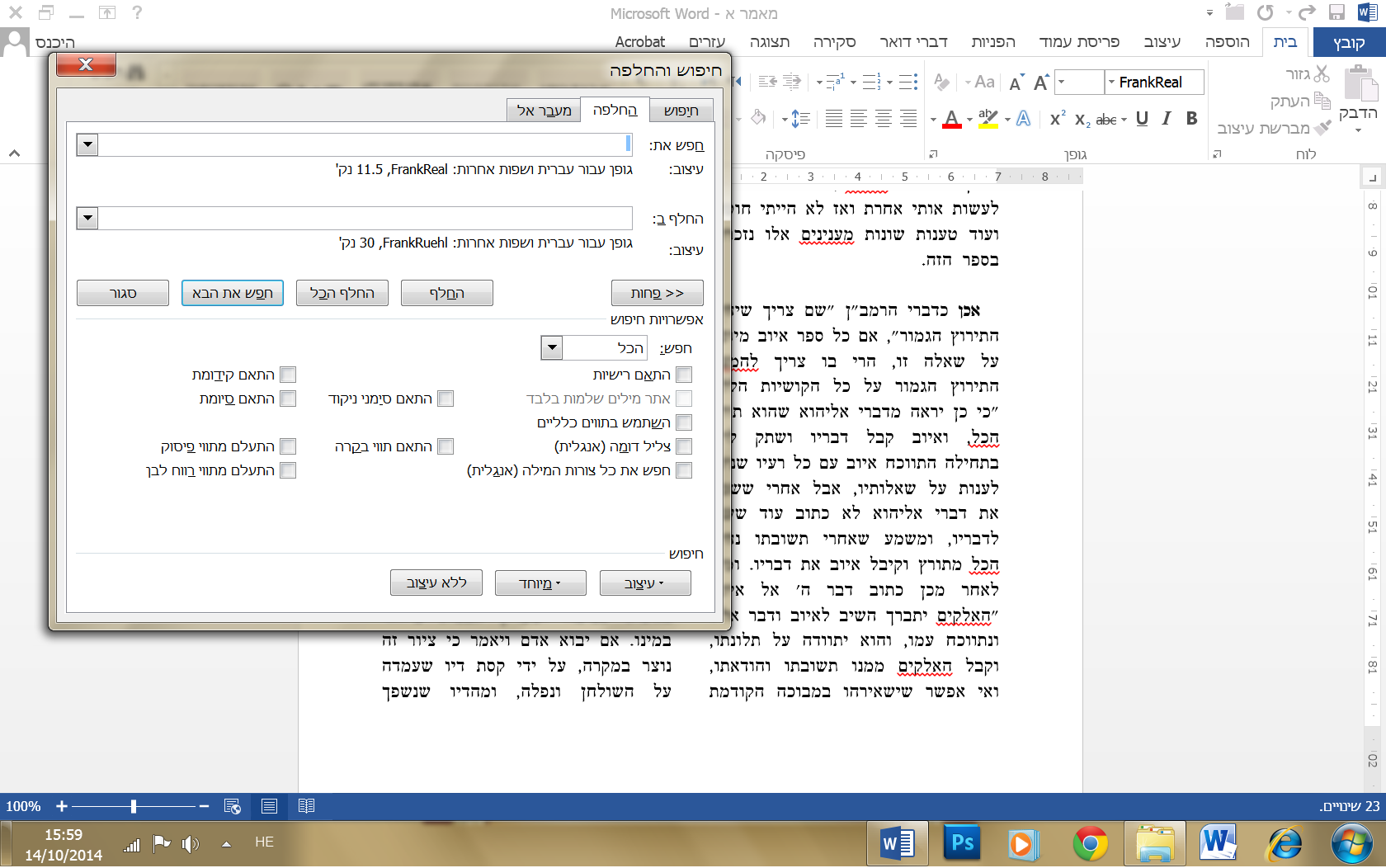This screenshot has height=868, width=1386.
Task: Open the קובץ (File) ribbon tab
Action: [1349, 42]
